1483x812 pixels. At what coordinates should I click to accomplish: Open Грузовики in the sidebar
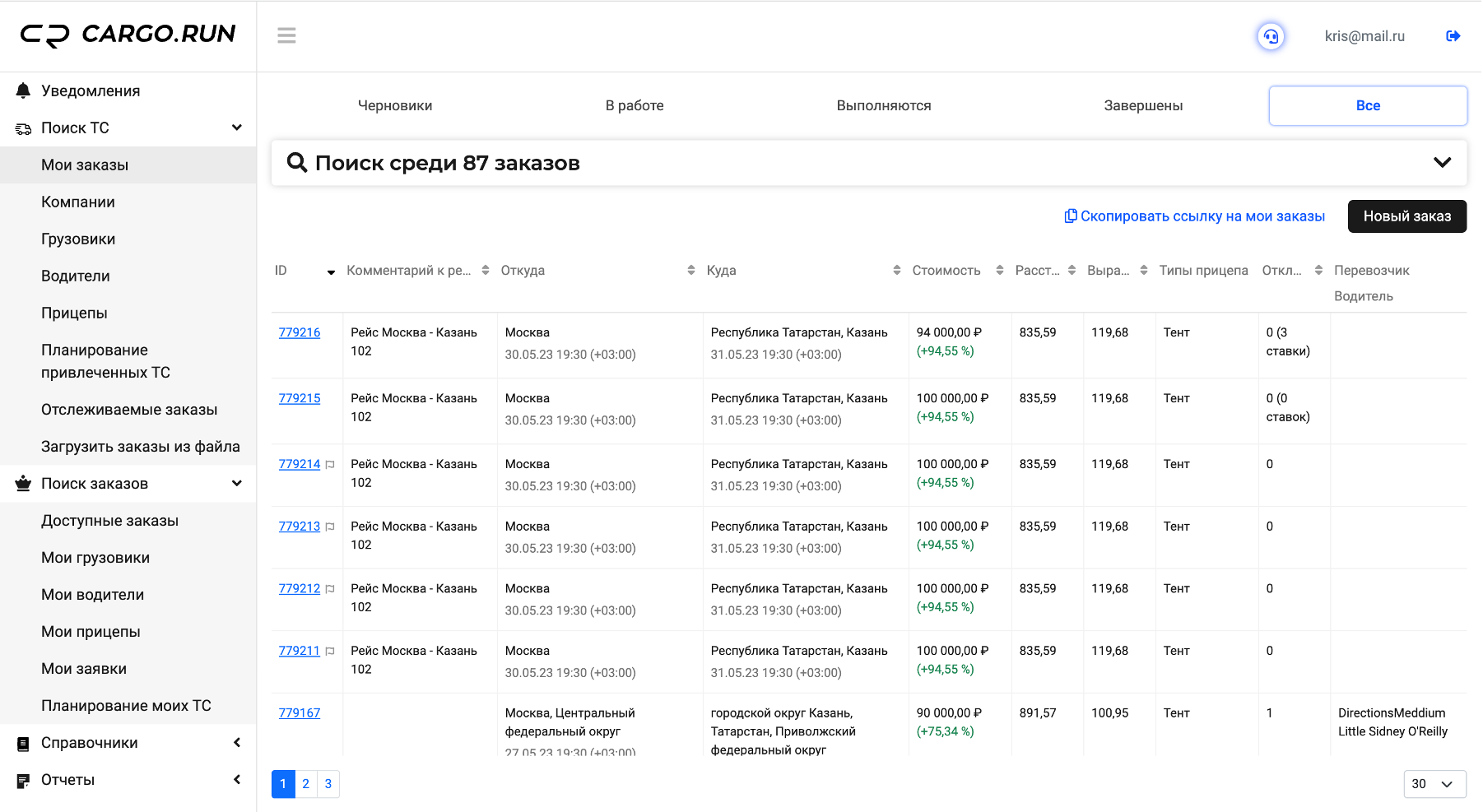click(x=78, y=239)
